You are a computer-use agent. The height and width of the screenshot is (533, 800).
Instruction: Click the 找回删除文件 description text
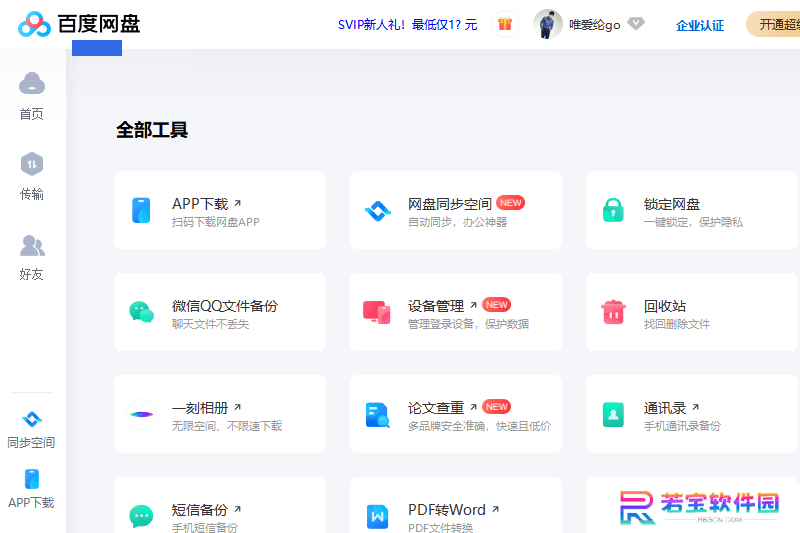pyautogui.click(x=677, y=324)
